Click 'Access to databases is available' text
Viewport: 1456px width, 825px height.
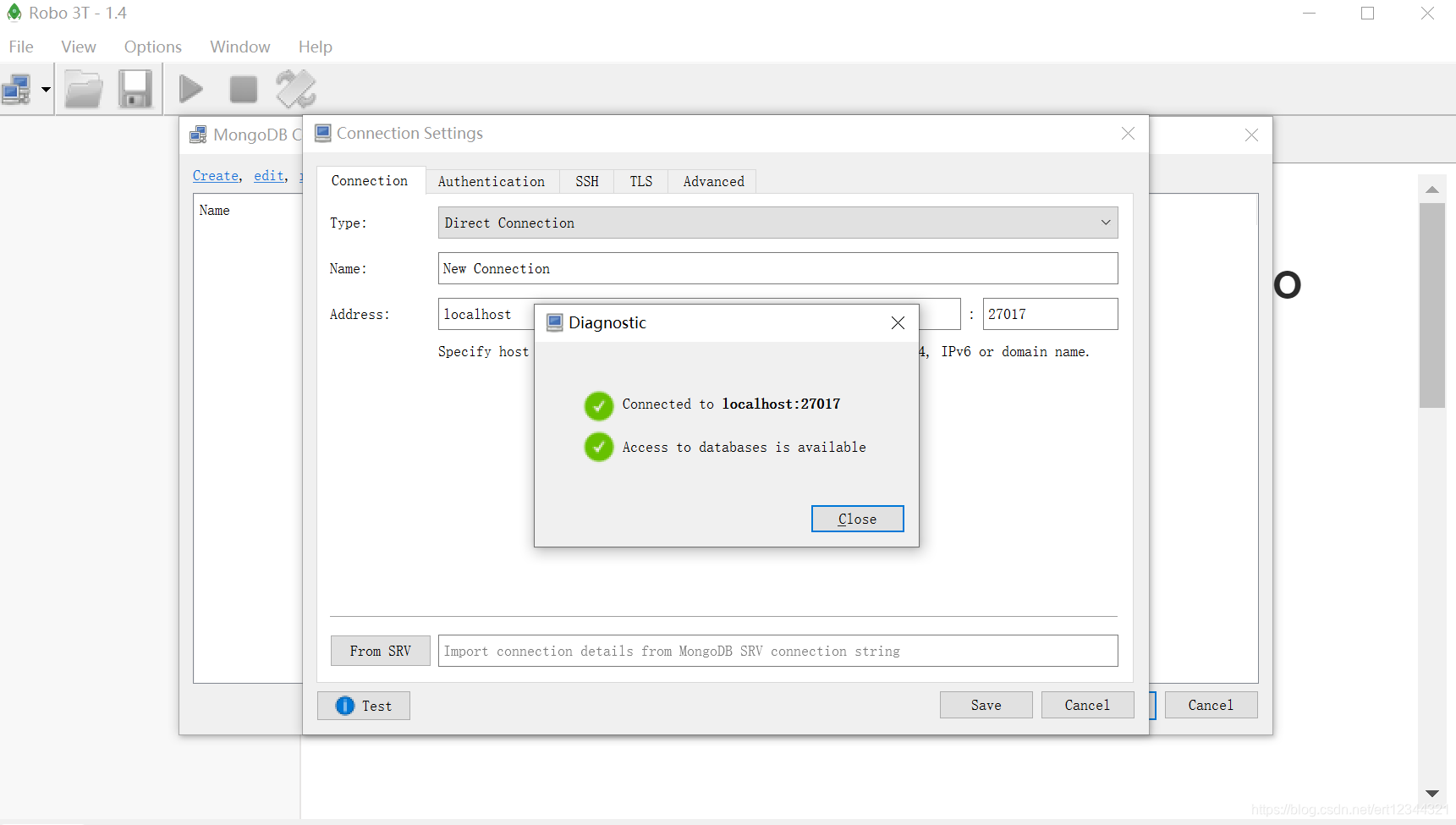[744, 447]
